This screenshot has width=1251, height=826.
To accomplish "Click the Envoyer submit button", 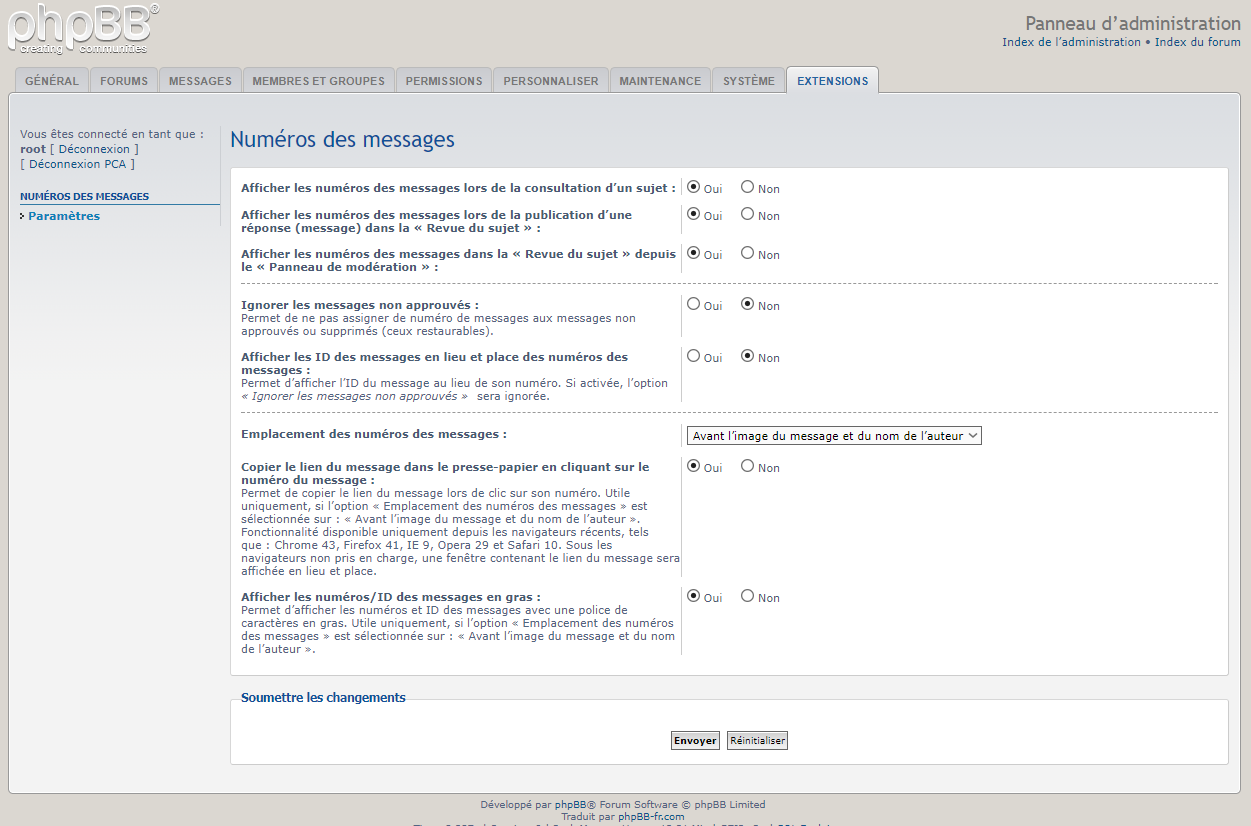I will (x=695, y=741).
